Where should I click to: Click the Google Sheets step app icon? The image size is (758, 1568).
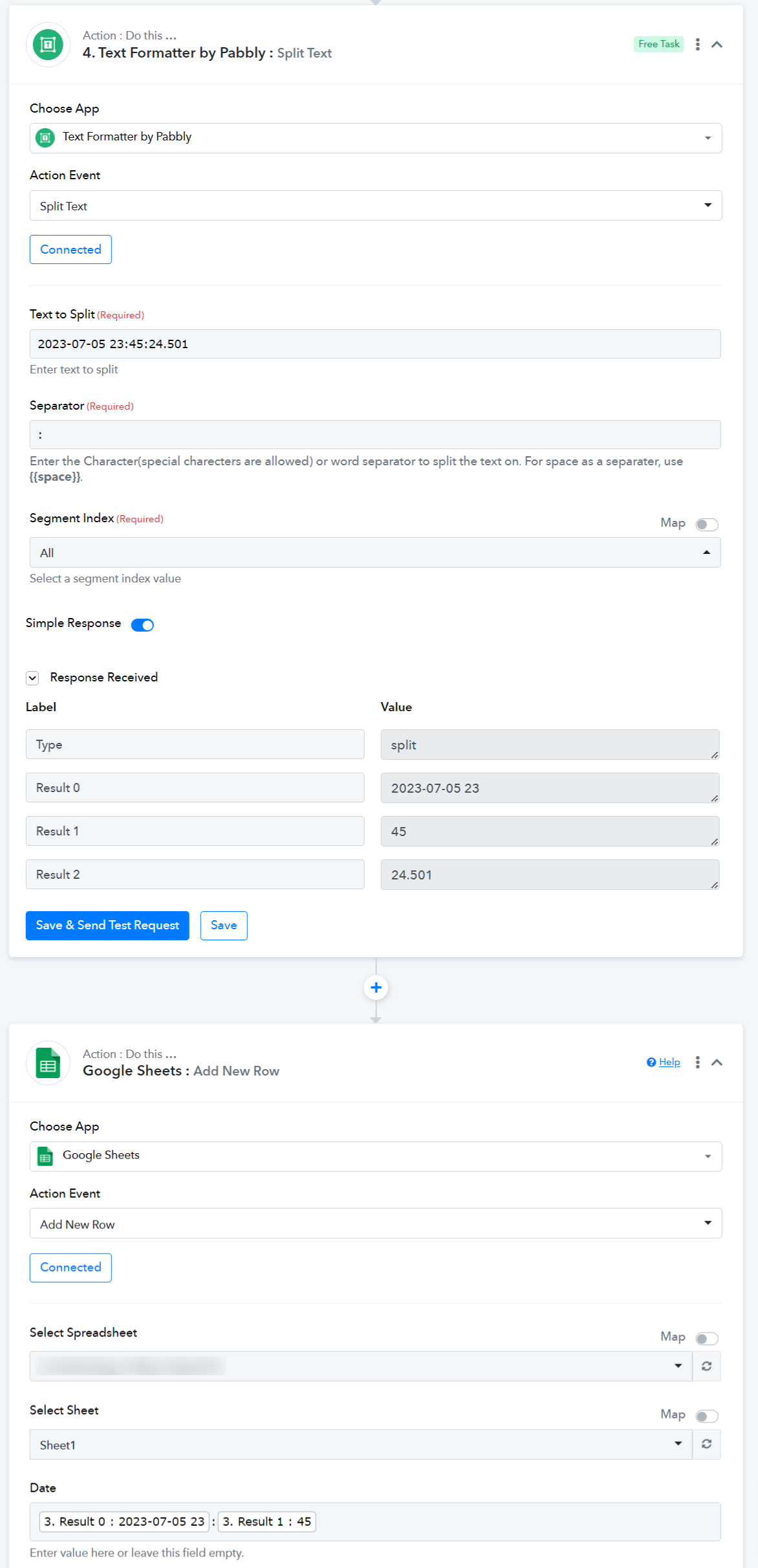pos(48,1063)
